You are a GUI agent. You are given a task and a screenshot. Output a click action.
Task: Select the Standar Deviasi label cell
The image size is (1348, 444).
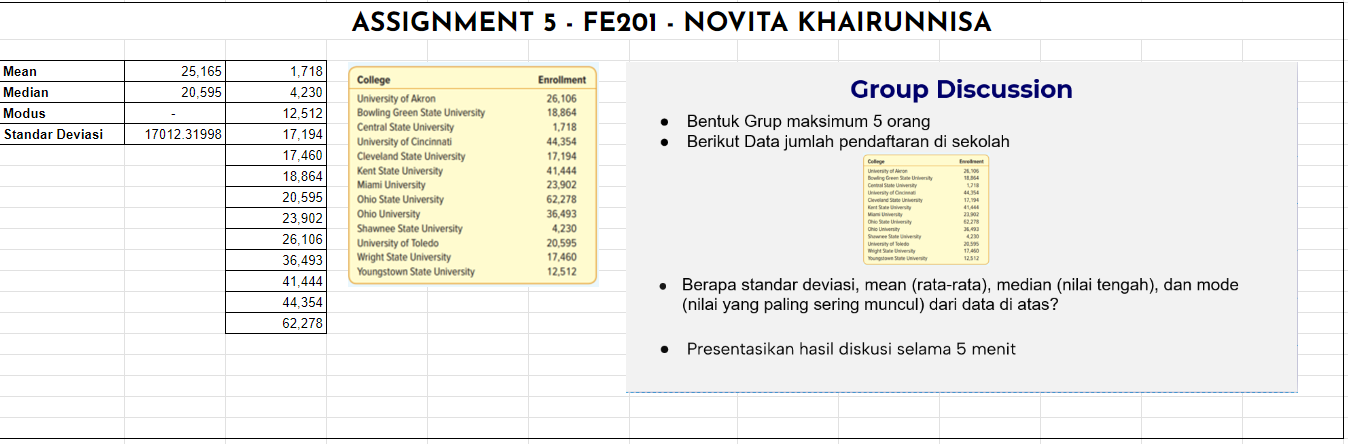pyautogui.click(x=62, y=134)
